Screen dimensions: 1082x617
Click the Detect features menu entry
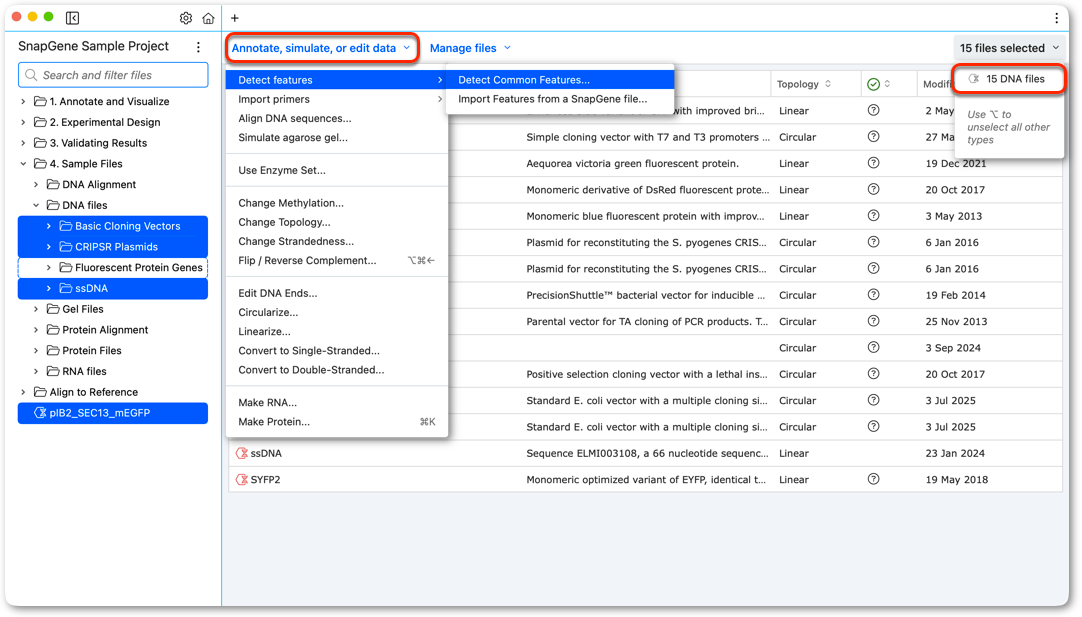coord(337,80)
